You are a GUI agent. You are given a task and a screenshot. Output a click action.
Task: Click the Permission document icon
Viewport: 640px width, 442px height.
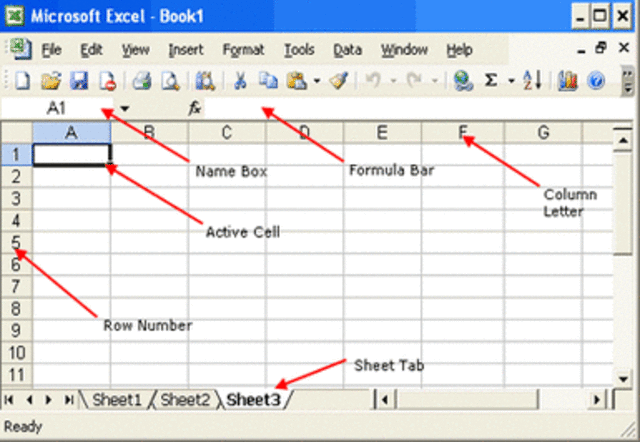point(108,80)
